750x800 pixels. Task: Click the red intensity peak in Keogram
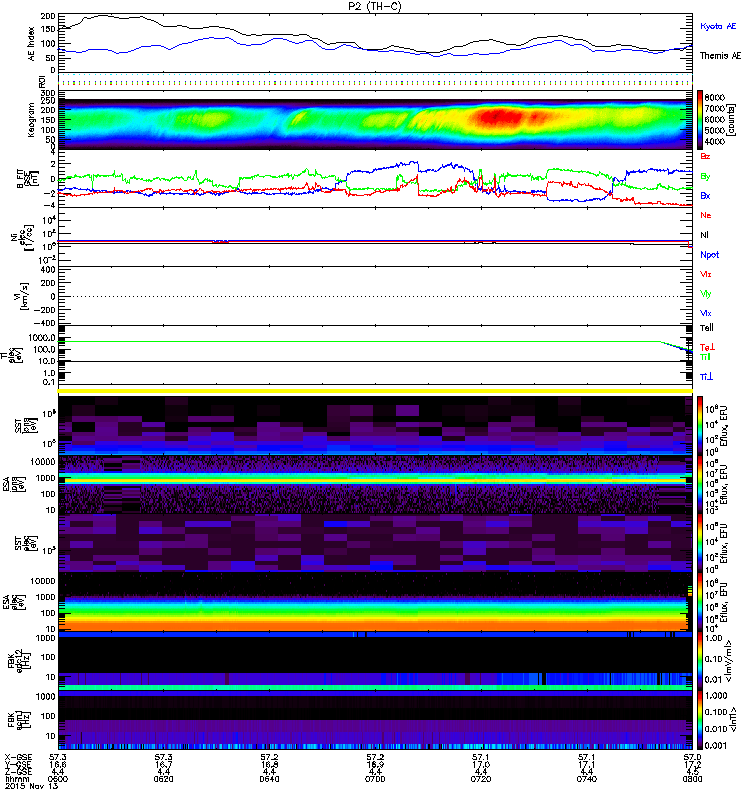tap(497, 117)
